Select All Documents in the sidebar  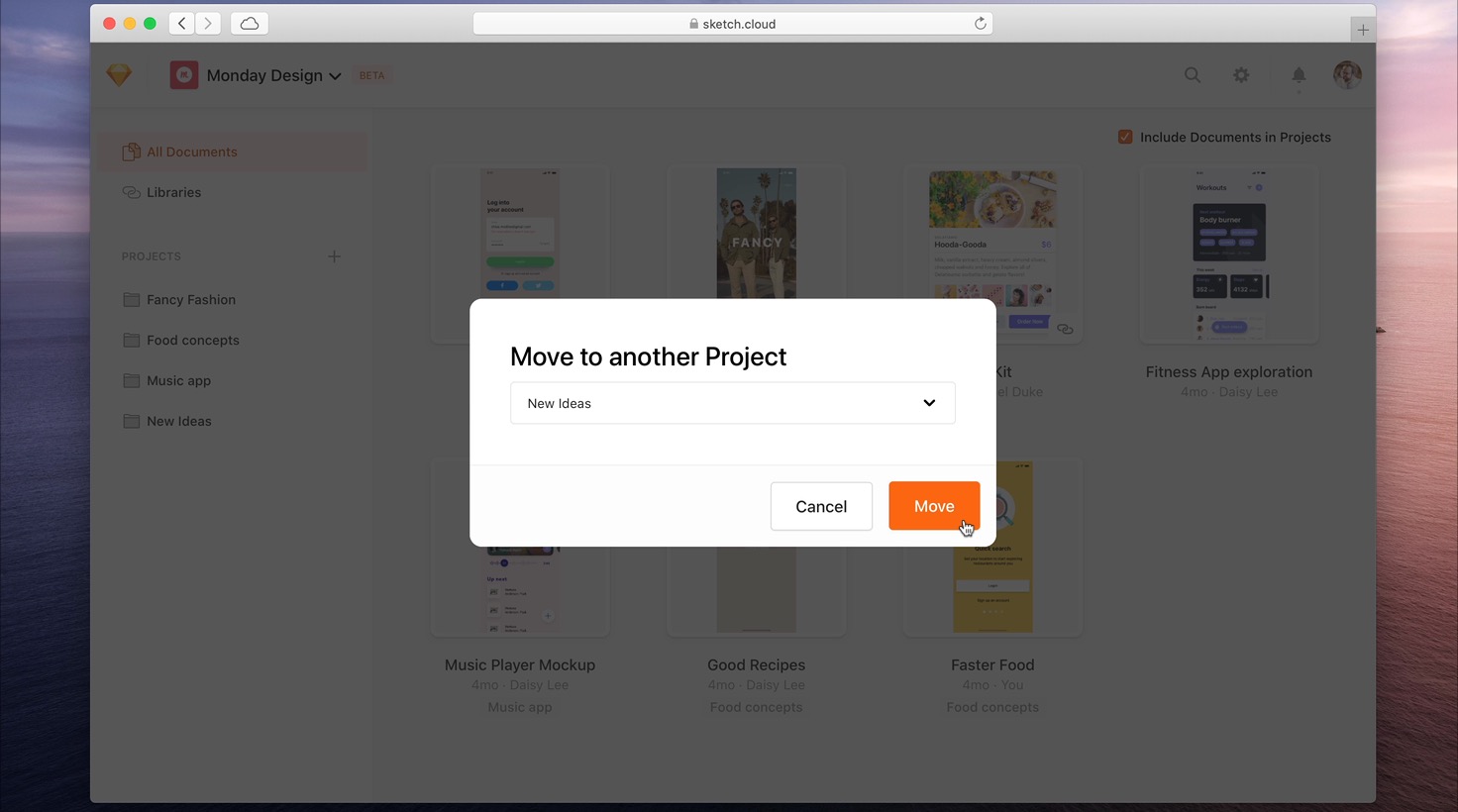(x=192, y=152)
